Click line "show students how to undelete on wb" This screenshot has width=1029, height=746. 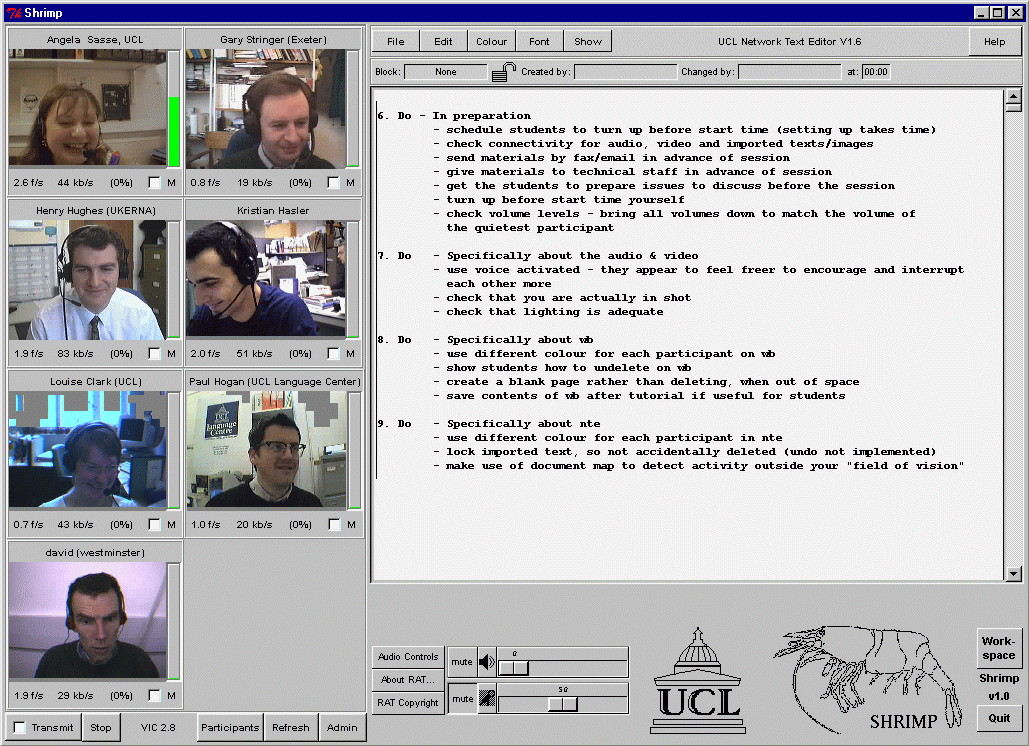point(568,367)
